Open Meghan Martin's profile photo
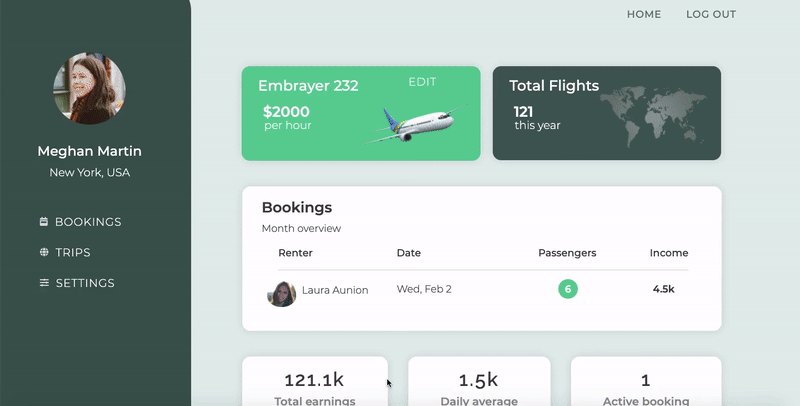Viewport: 800px width, 406px height. coord(89,88)
